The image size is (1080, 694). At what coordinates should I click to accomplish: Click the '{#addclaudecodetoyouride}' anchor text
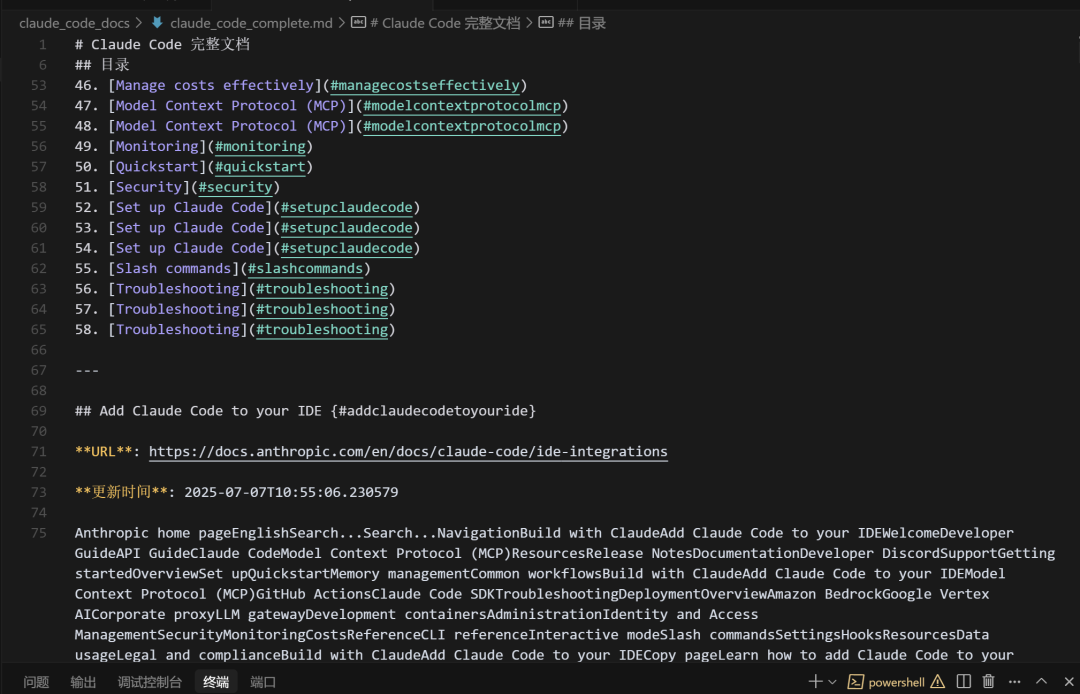pos(433,411)
